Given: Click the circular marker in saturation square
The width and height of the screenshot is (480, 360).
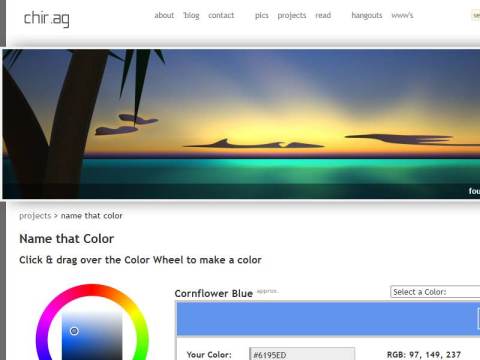Looking at the screenshot, I should [x=74, y=331].
